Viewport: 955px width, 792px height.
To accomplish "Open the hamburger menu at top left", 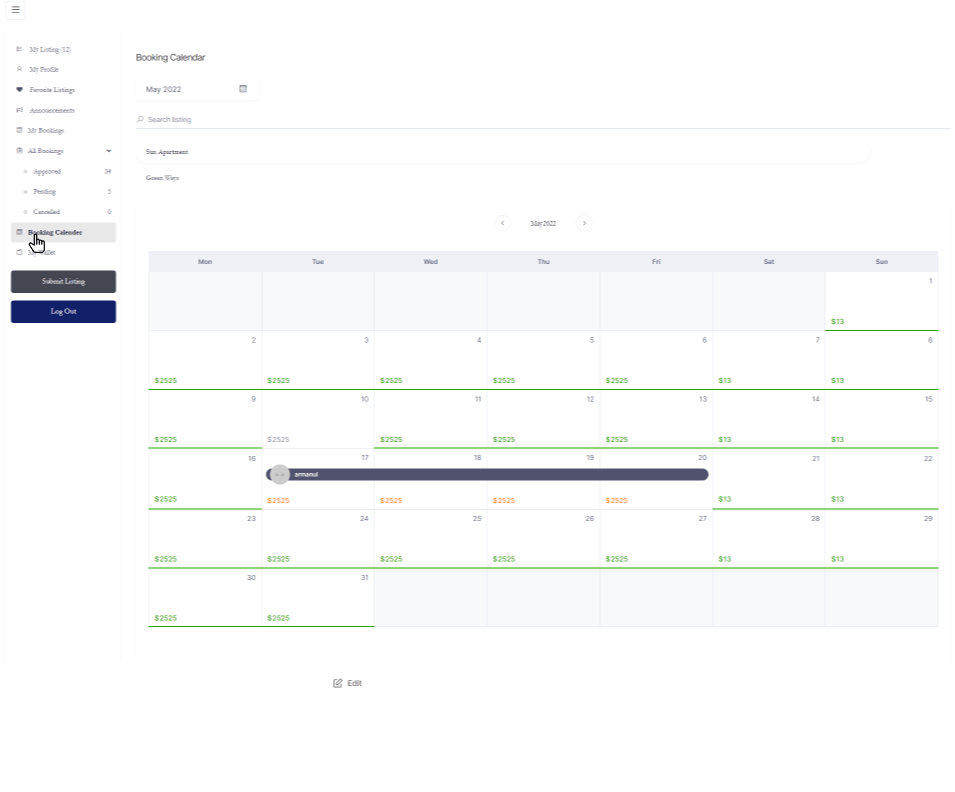I will coord(15,10).
